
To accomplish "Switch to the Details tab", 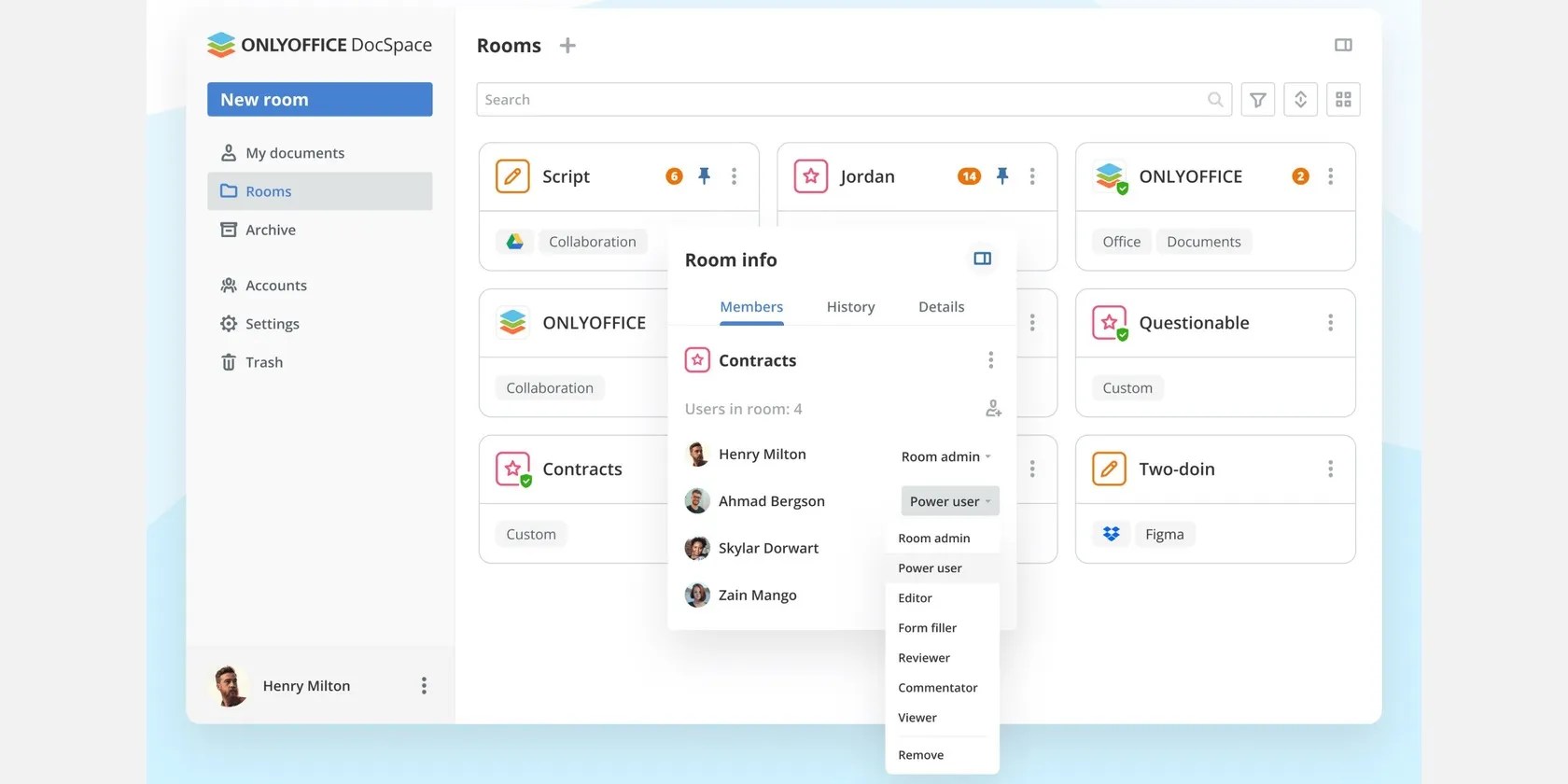I will [x=942, y=307].
